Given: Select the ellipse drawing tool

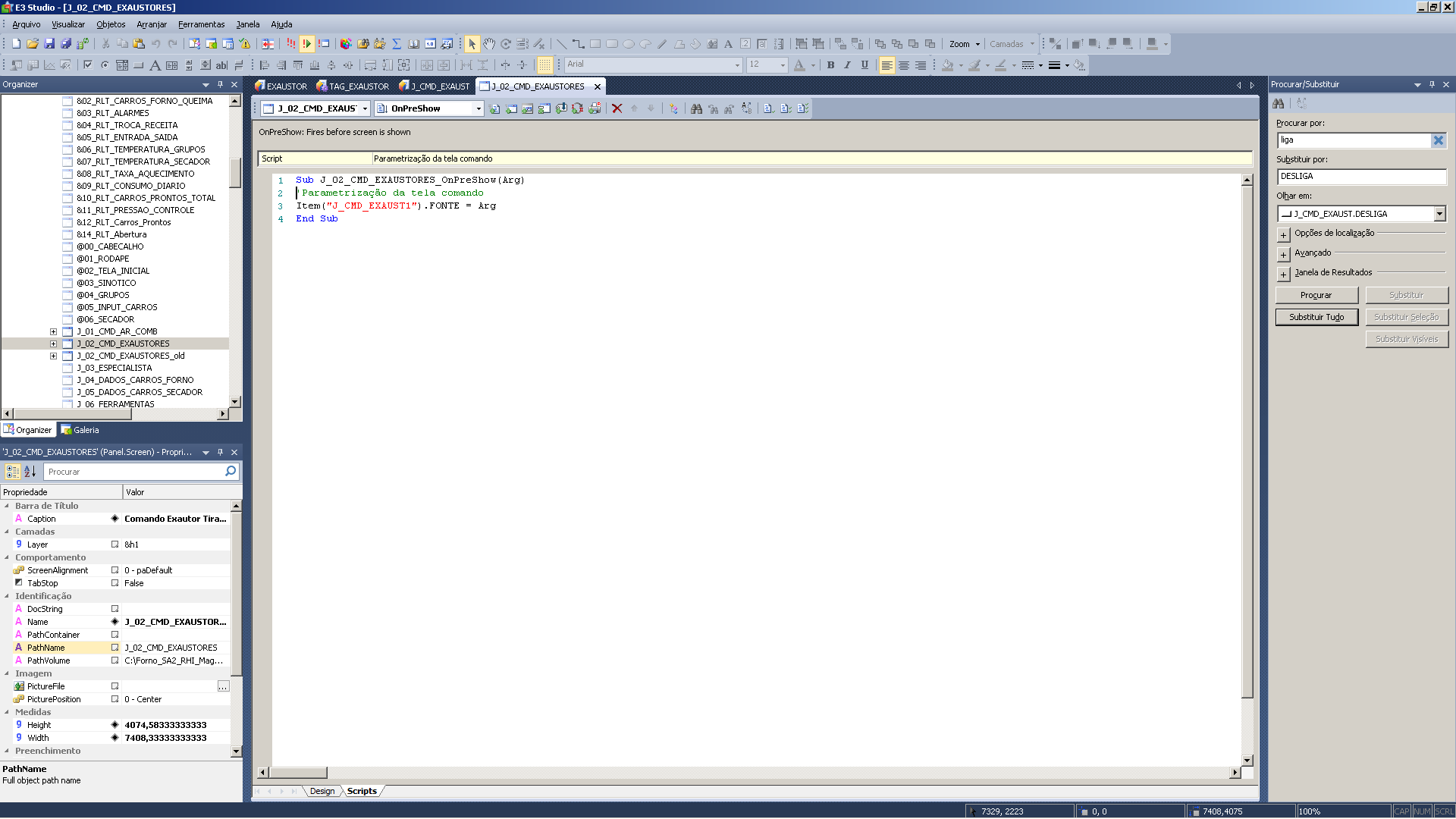Looking at the screenshot, I should pyautogui.click(x=629, y=44).
